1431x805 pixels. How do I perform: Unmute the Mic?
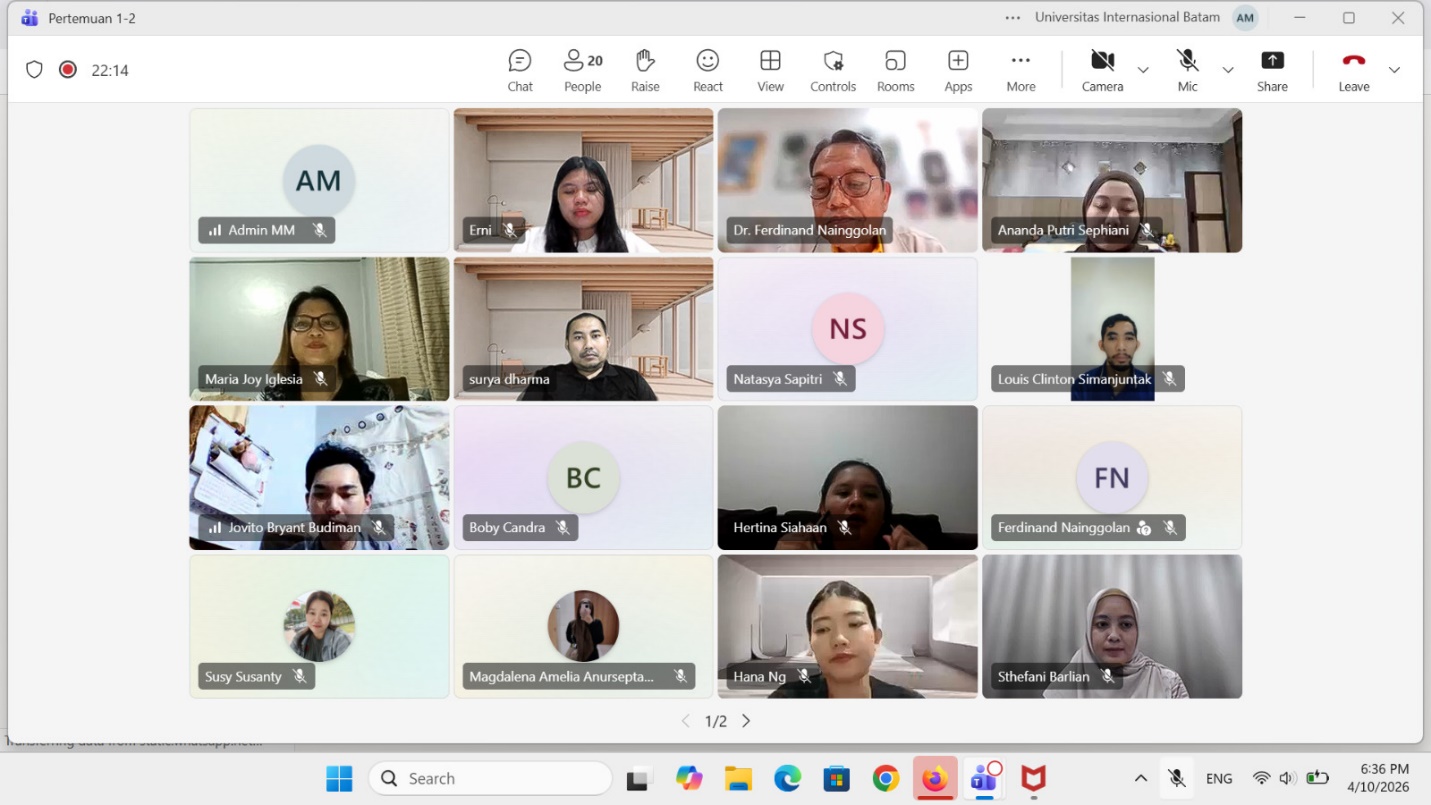pos(1187,70)
